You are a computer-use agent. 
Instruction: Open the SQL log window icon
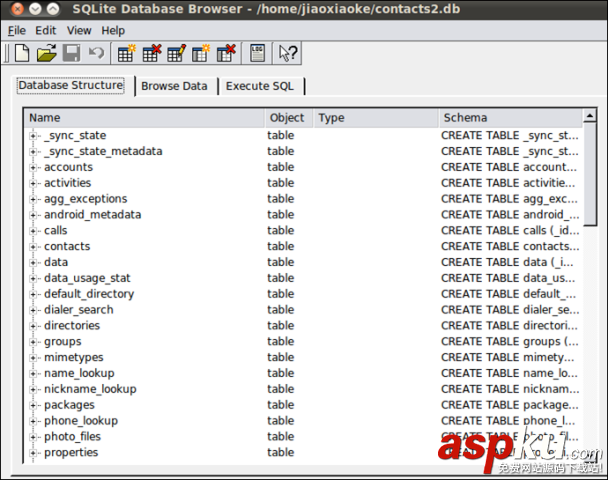tap(257, 53)
